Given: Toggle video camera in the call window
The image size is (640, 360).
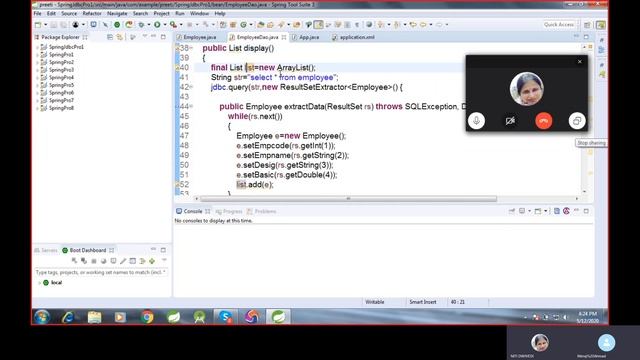Looking at the screenshot, I should 510,121.
